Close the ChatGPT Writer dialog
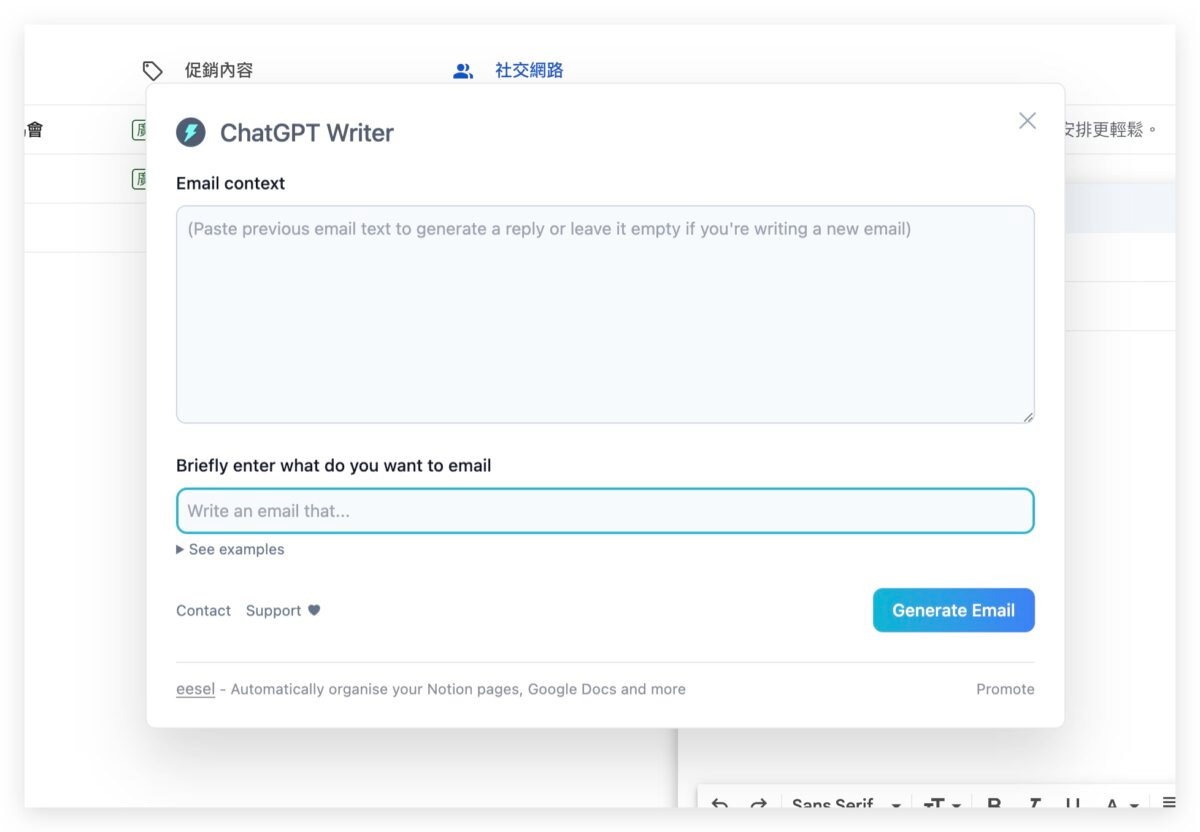Image resolution: width=1200 pixels, height=832 pixels. 1027,121
